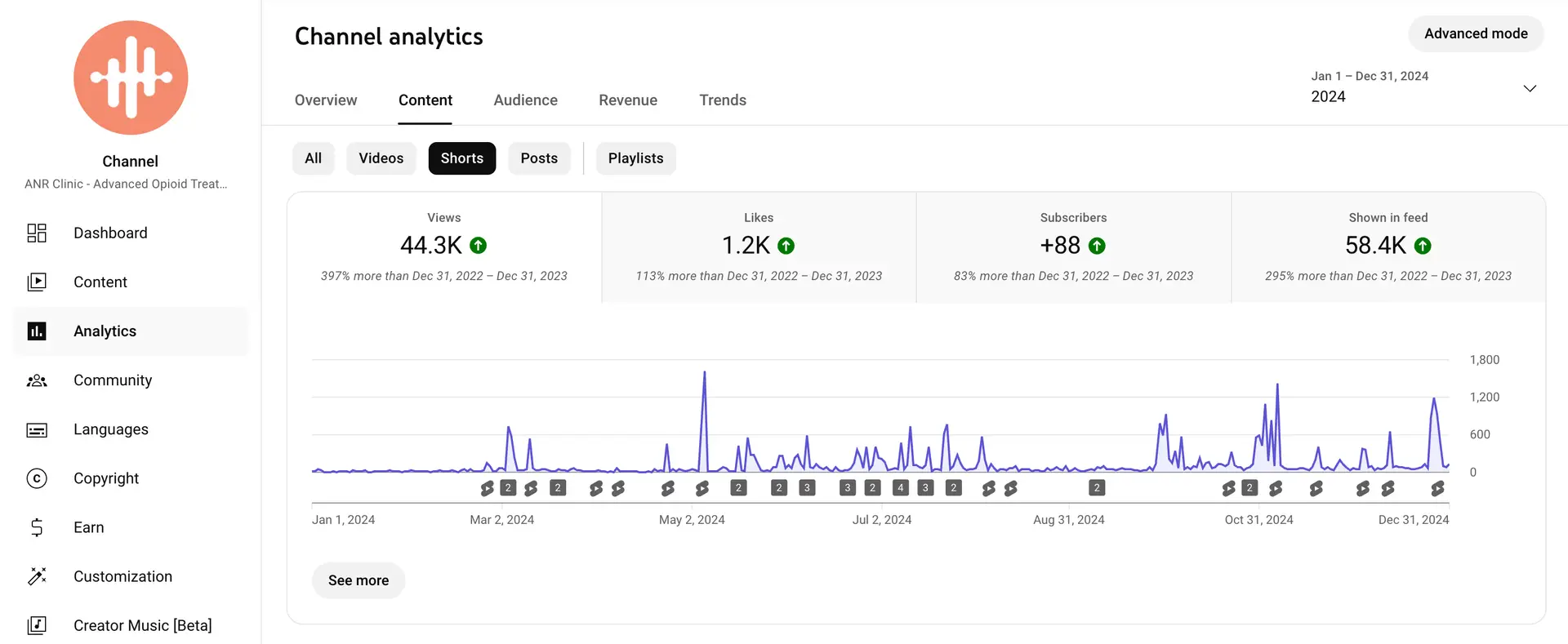Click the channel logo avatar
The width and height of the screenshot is (1568, 644).
coord(131,78)
